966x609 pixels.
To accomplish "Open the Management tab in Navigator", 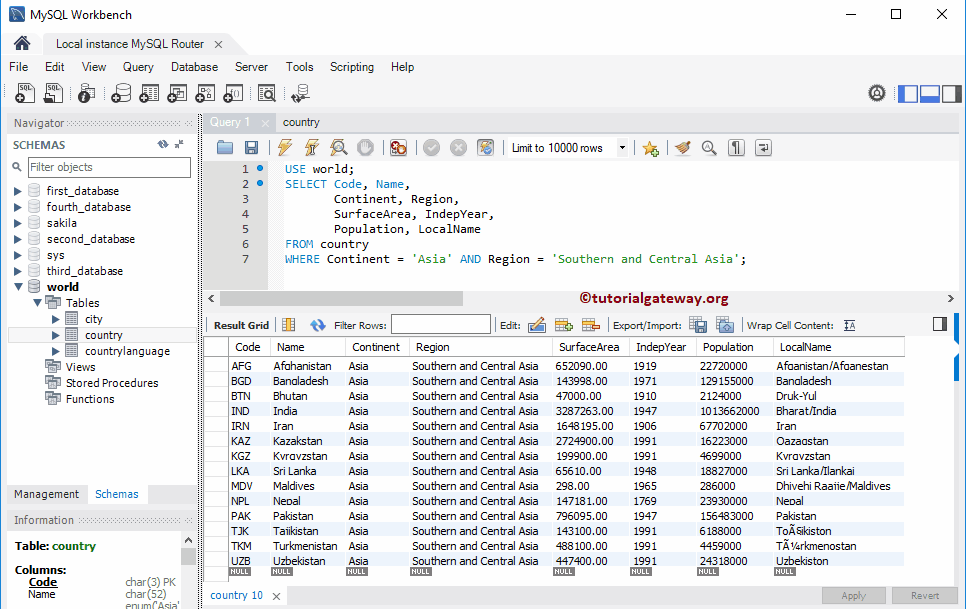I will pyautogui.click(x=46, y=494).
